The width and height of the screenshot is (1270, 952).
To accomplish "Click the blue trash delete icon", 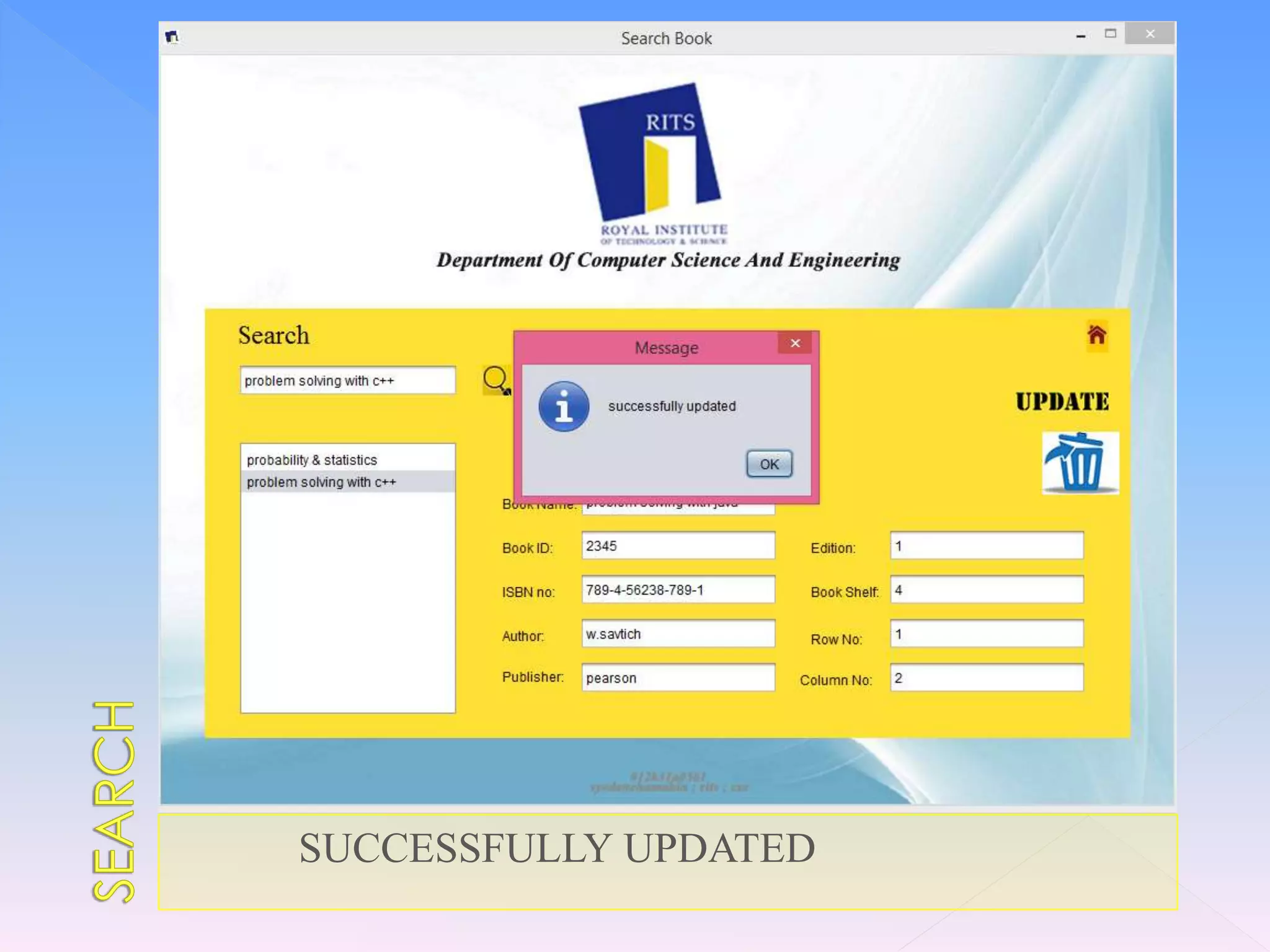I will [x=1080, y=463].
